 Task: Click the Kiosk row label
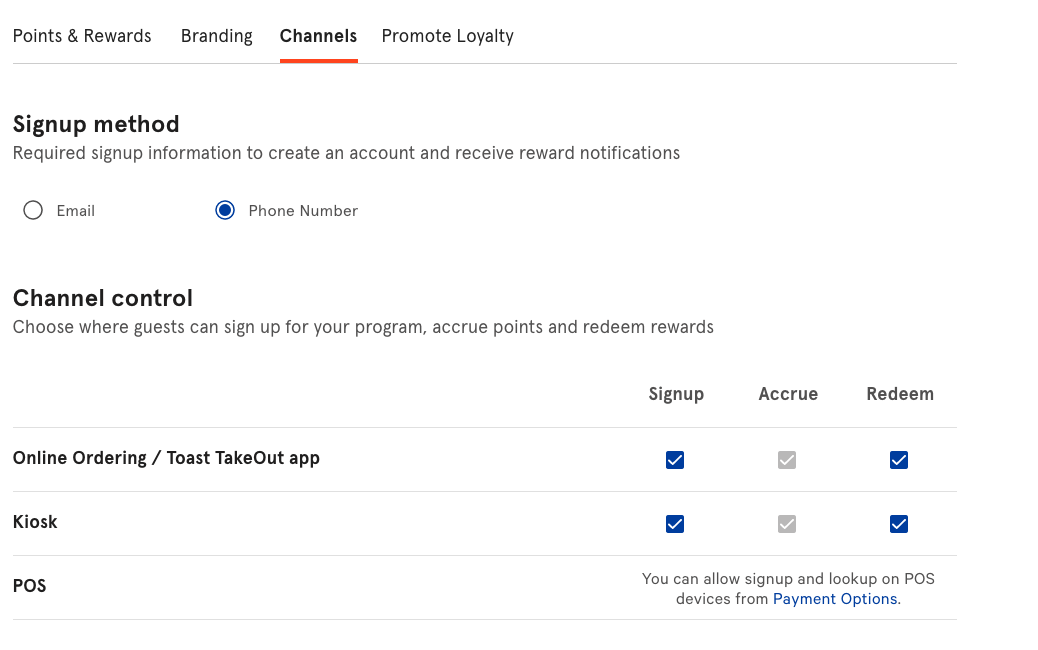[34, 521]
